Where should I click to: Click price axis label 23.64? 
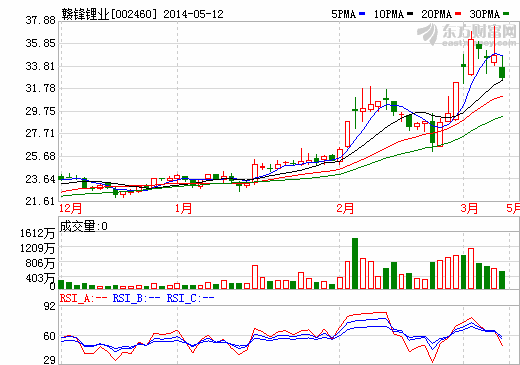click(41, 179)
